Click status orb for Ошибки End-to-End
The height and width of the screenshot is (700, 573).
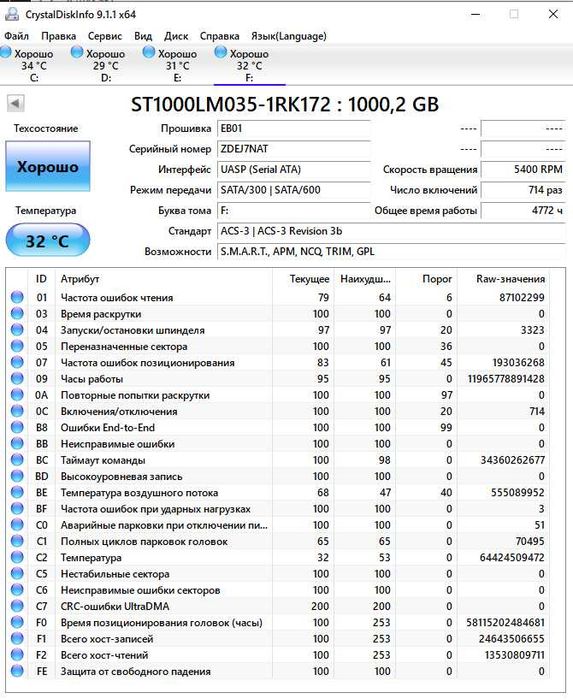[17, 427]
